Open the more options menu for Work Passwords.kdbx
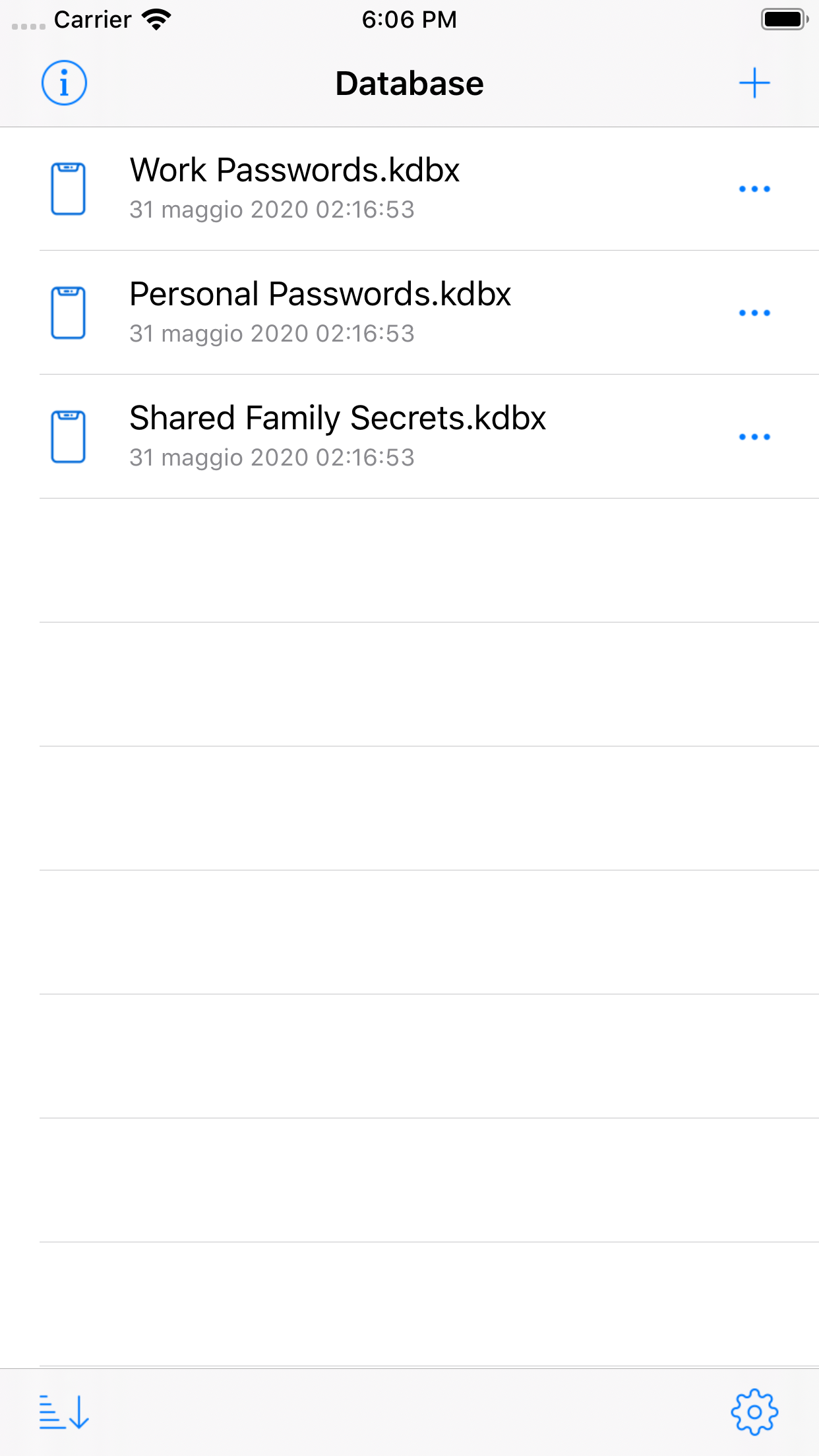 [756, 188]
